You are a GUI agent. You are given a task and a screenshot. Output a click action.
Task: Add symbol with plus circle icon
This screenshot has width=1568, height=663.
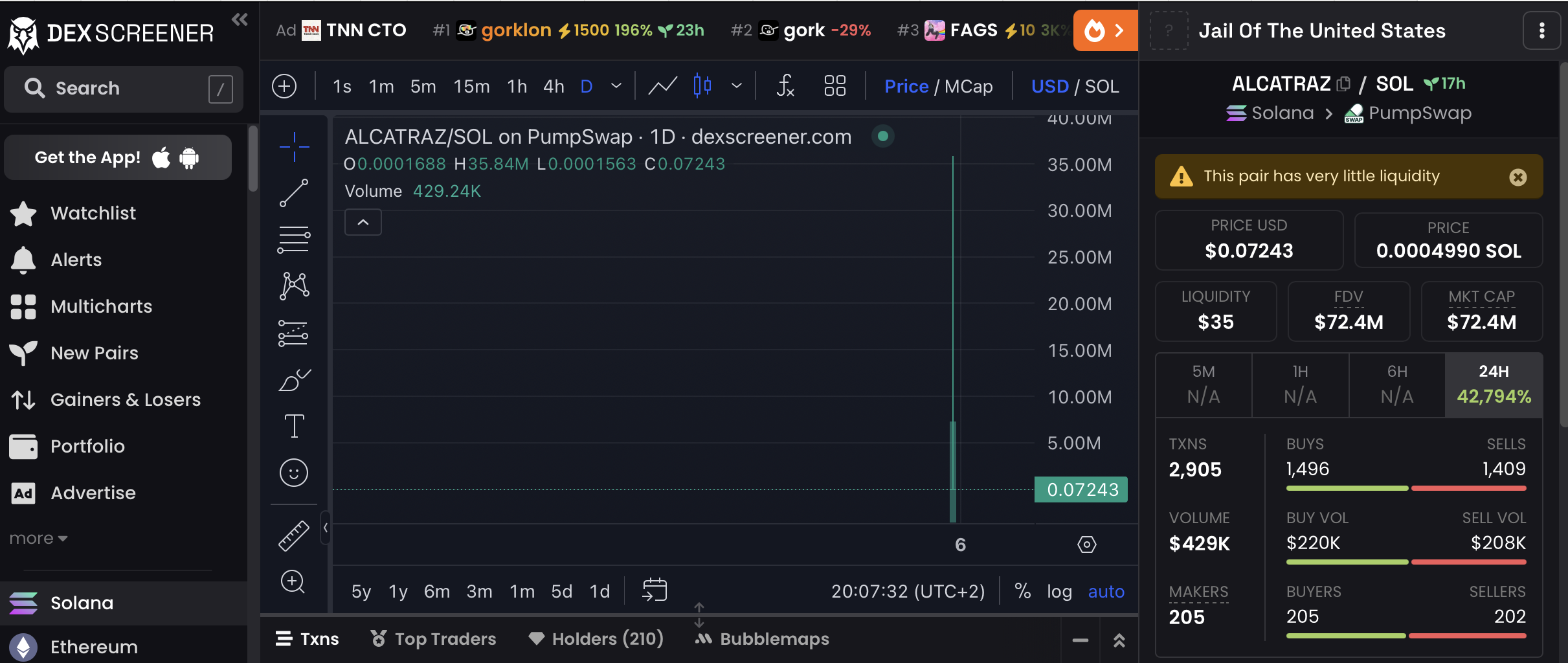(284, 86)
